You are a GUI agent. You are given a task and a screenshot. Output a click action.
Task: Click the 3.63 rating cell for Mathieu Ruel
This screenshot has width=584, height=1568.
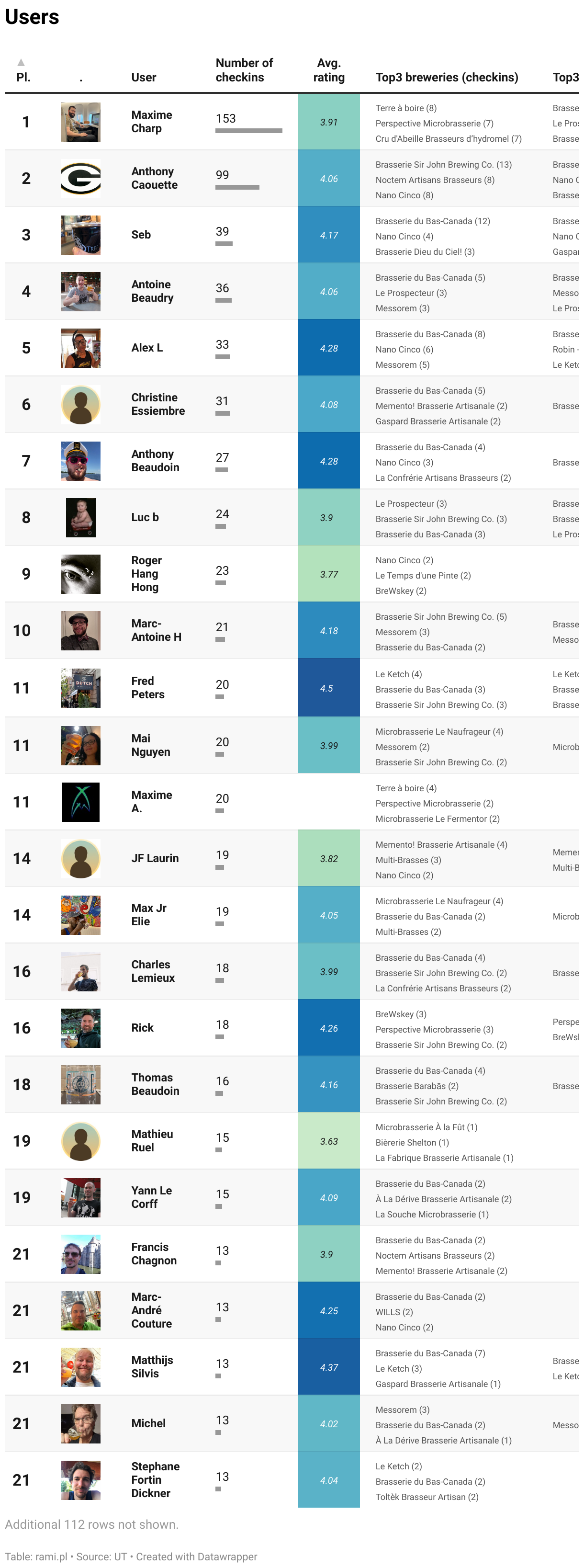[328, 1141]
